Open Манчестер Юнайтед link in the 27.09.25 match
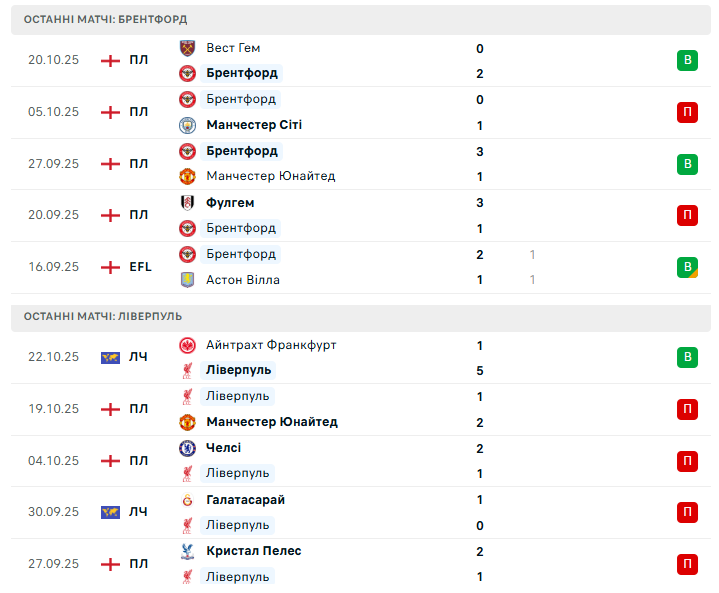Image resolution: width=719 pixels, height=593 pixels. (270, 176)
